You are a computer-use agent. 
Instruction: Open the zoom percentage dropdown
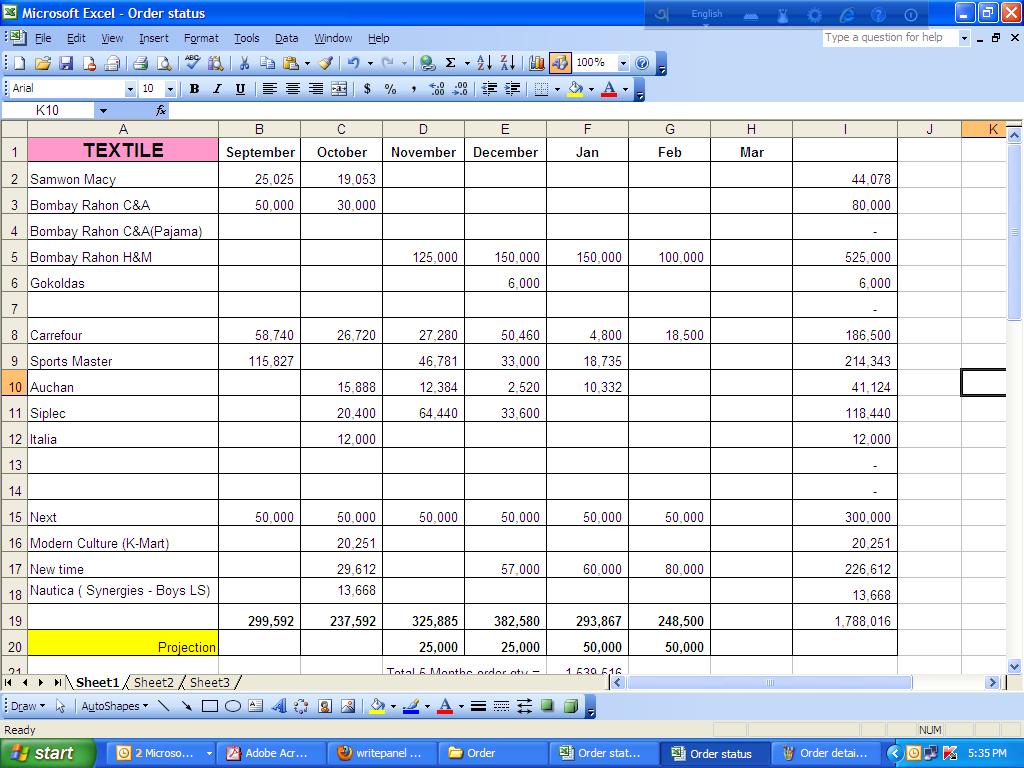[623, 63]
